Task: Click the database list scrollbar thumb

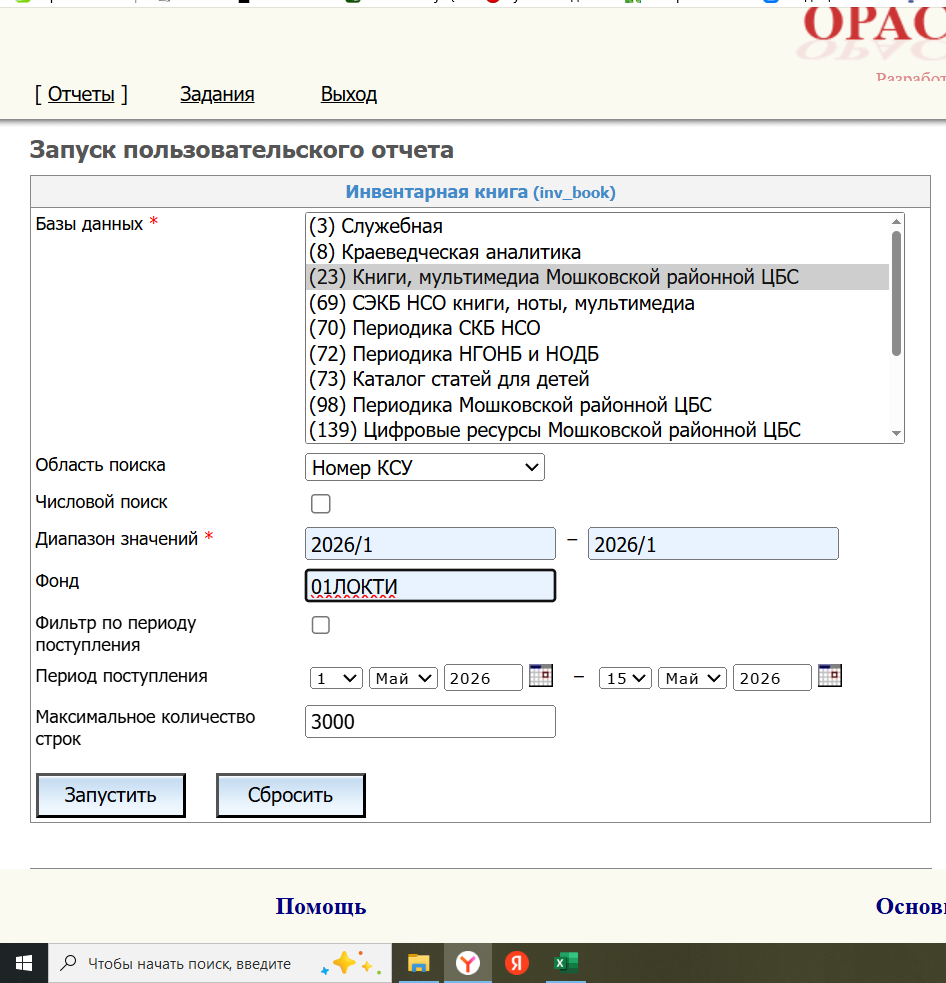Action: (896, 293)
